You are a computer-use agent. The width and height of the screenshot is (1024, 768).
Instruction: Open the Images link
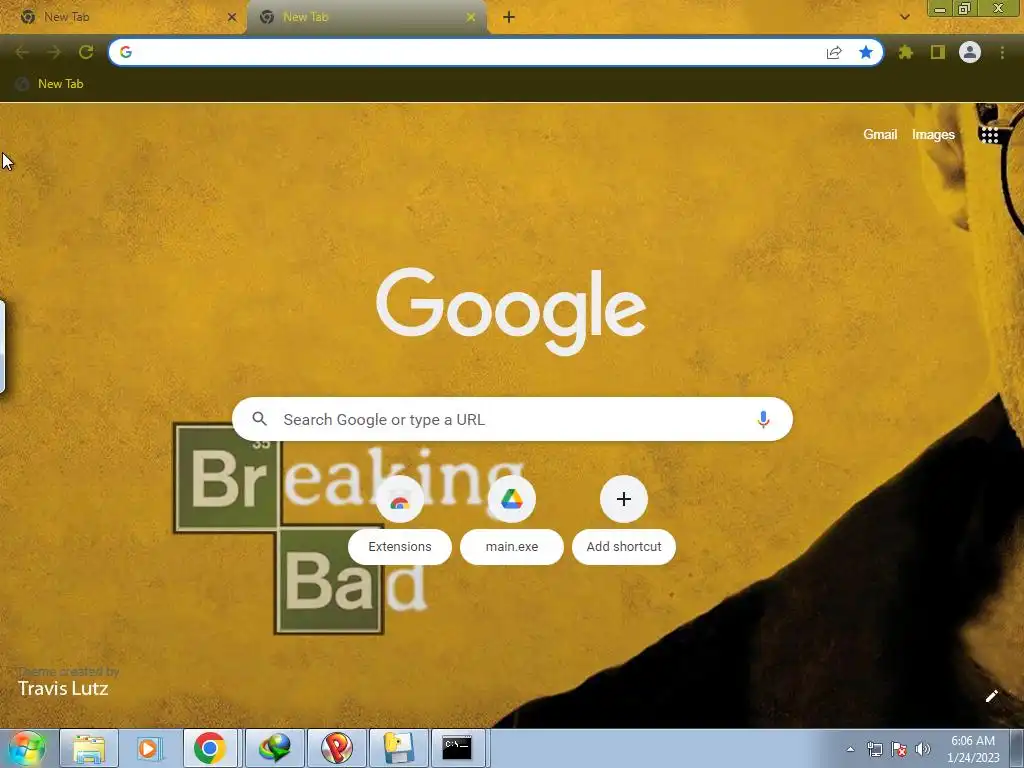coord(933,135)
